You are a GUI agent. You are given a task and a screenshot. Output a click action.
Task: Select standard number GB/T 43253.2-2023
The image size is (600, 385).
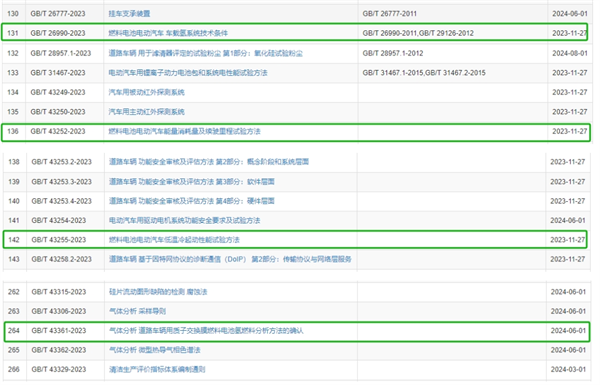click(62, 162)
